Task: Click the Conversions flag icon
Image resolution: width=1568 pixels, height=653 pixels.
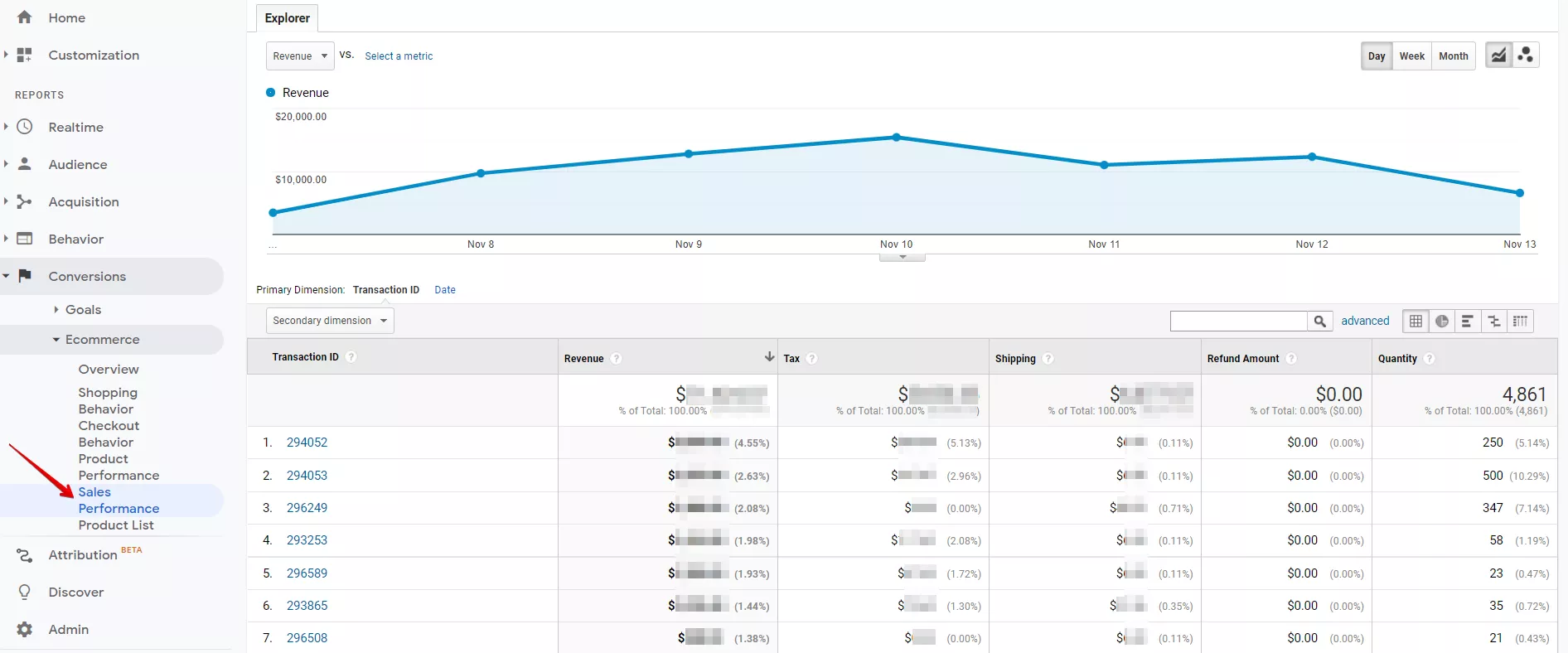Action: click(x=25, y=275)
